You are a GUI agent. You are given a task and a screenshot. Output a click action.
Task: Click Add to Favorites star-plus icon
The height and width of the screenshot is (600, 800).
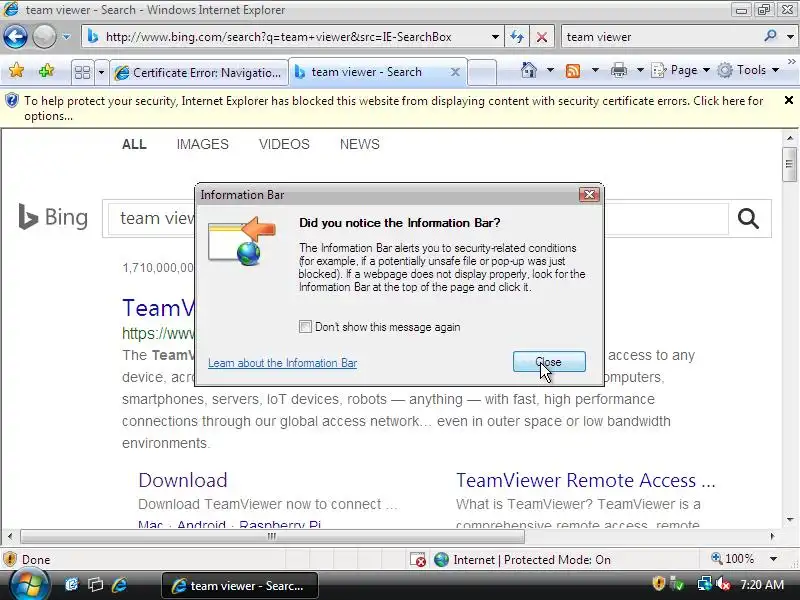[x=46, y=70]
